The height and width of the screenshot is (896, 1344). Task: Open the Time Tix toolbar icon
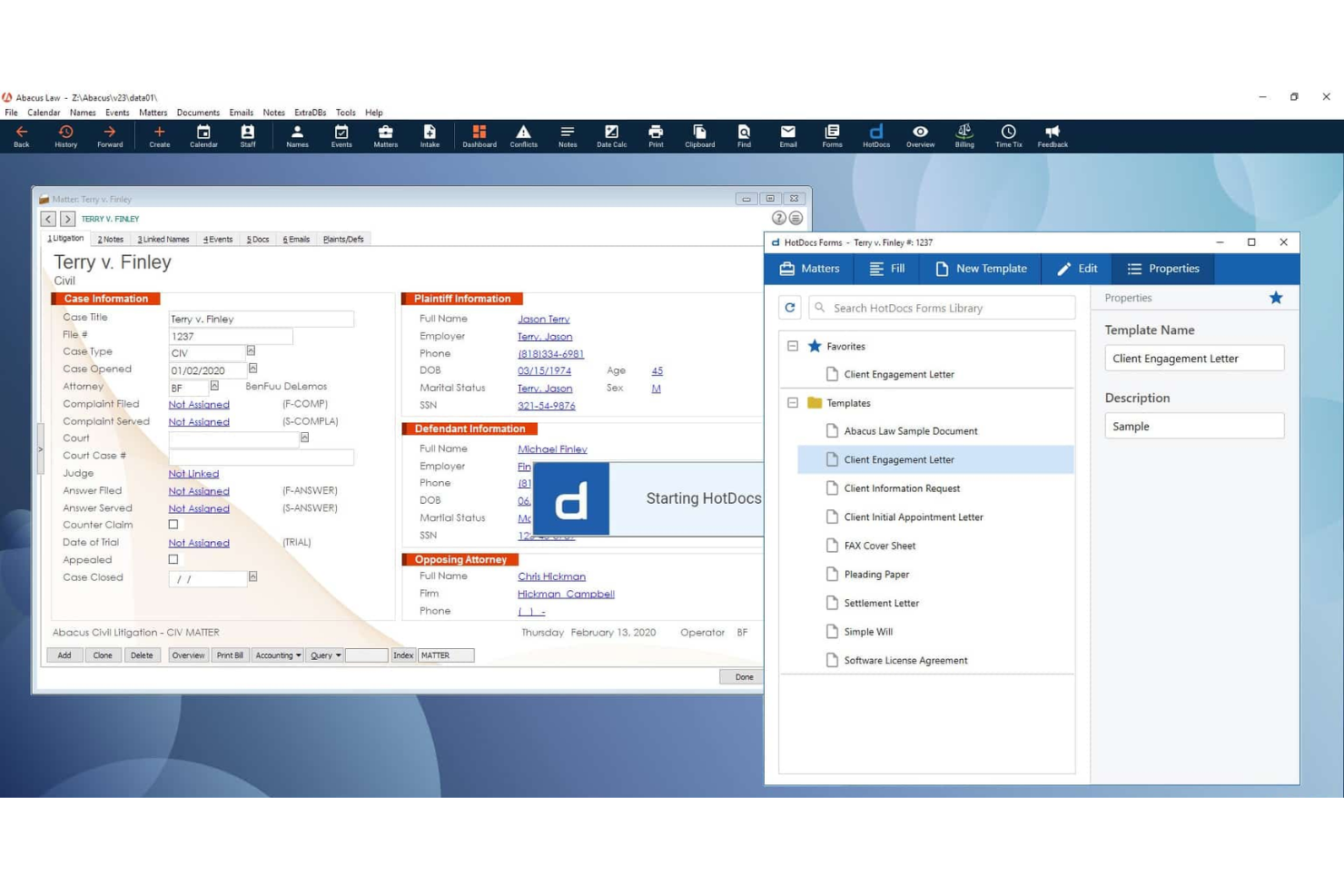[x=1008, y=136]
